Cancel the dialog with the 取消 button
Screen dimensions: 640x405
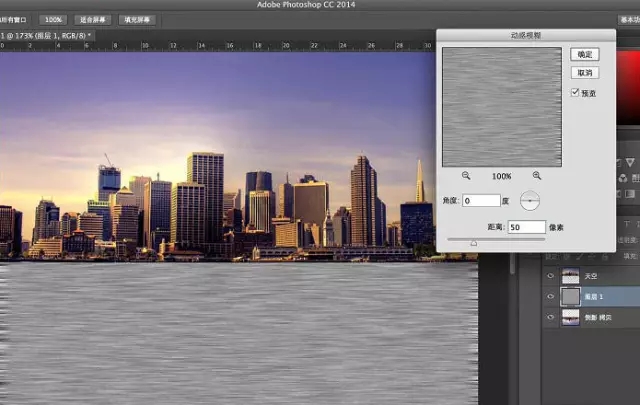tap(584, 73)
